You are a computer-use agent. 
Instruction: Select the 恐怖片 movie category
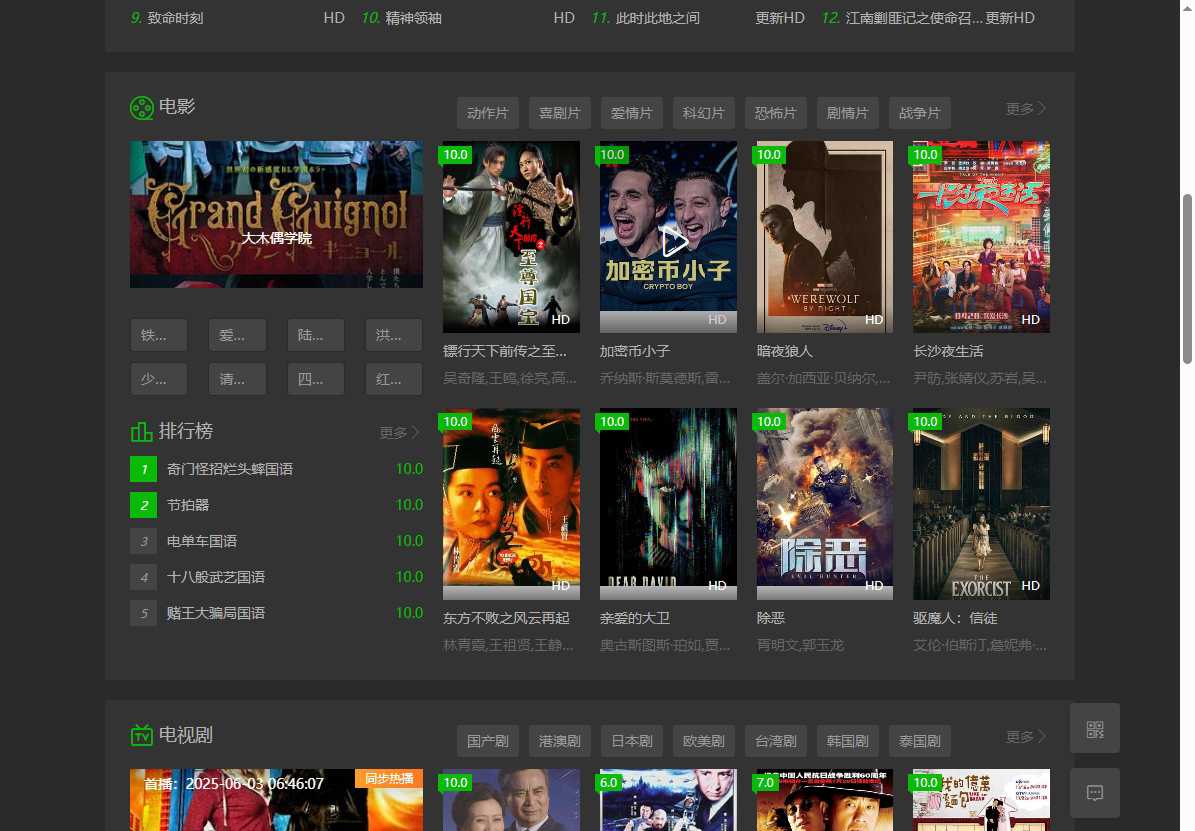tap(776, 113)
